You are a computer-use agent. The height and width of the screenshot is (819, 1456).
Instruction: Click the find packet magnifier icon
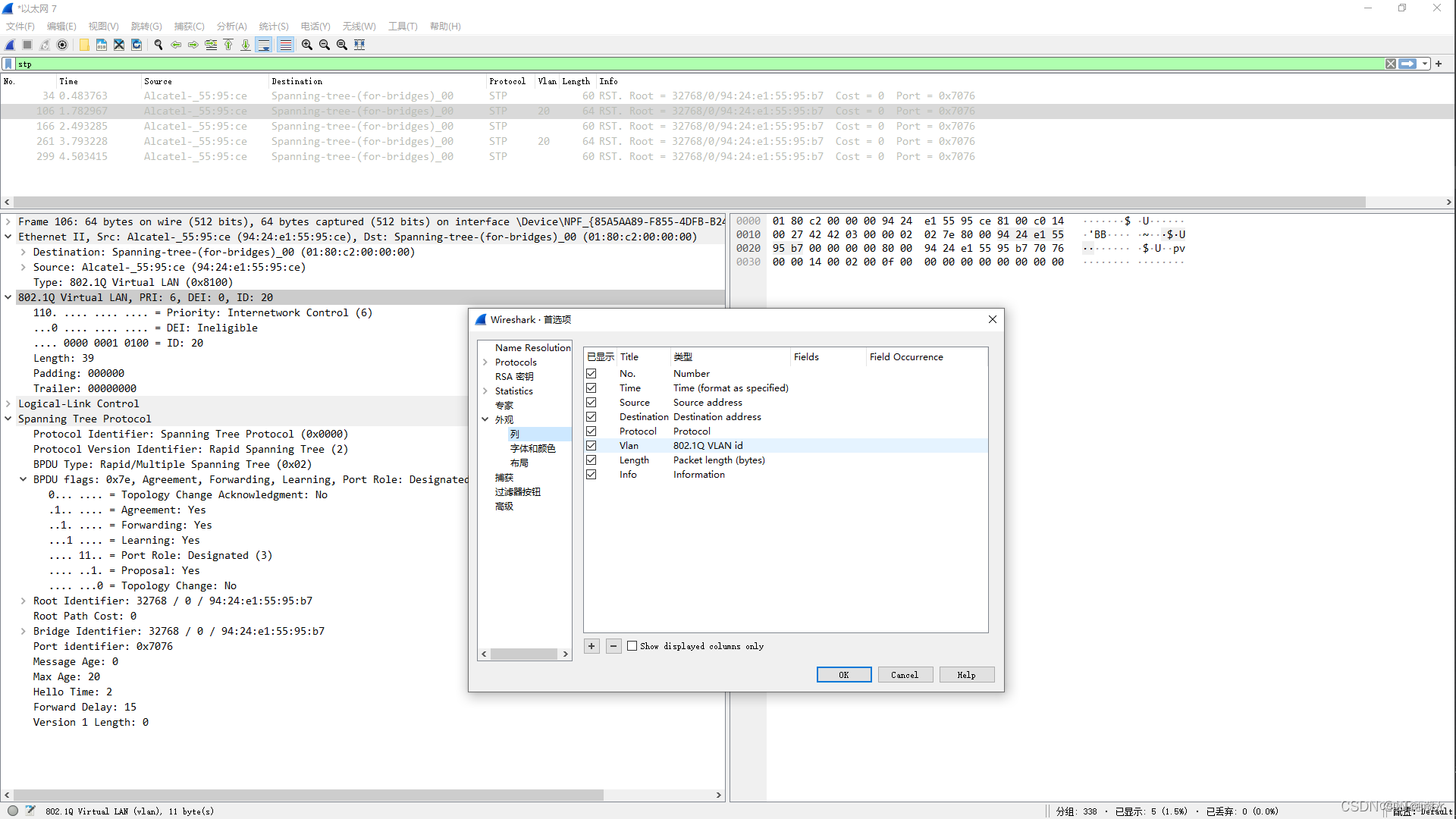coord(158,45)
